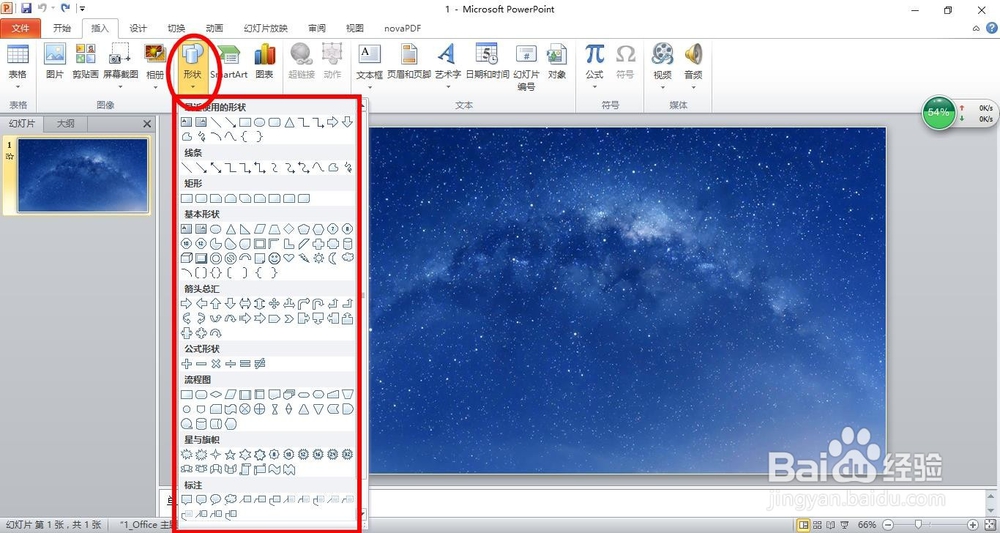The height and width of the screenshot is (533, 1000).
Task: Select slide 1 thumbnail
Action: point(83,175)
